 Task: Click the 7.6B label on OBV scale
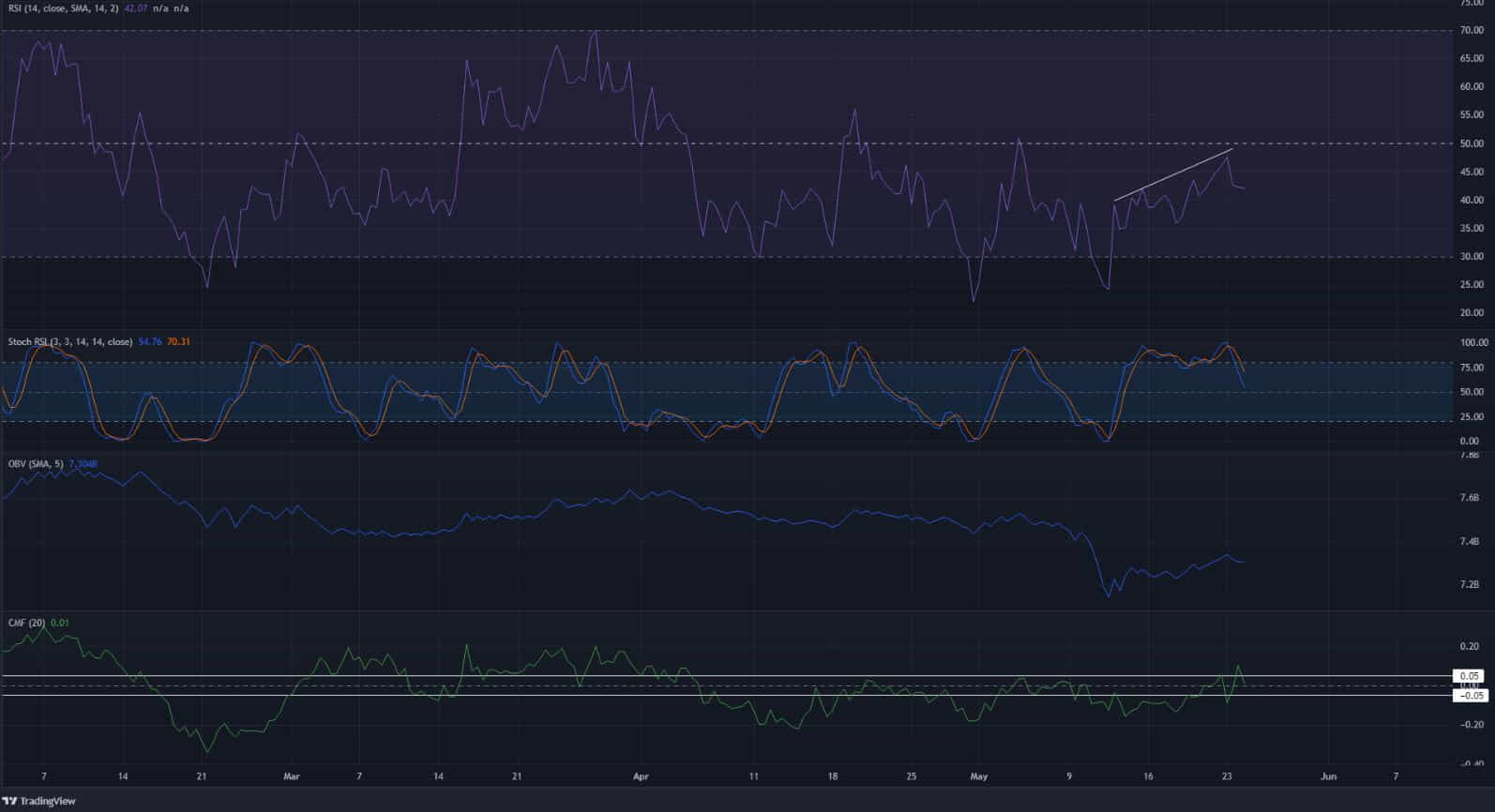click(1469, 498)
